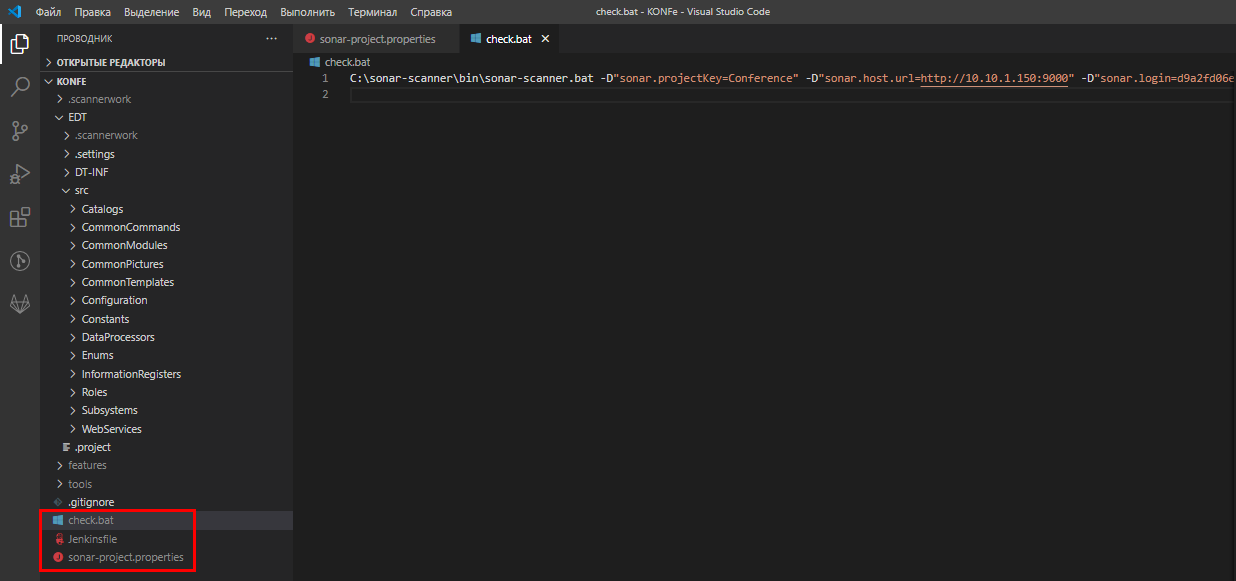Screen dimensions: 1236x581
Task: Expand the CommonModules folder
Action: (x=124, y=245)
